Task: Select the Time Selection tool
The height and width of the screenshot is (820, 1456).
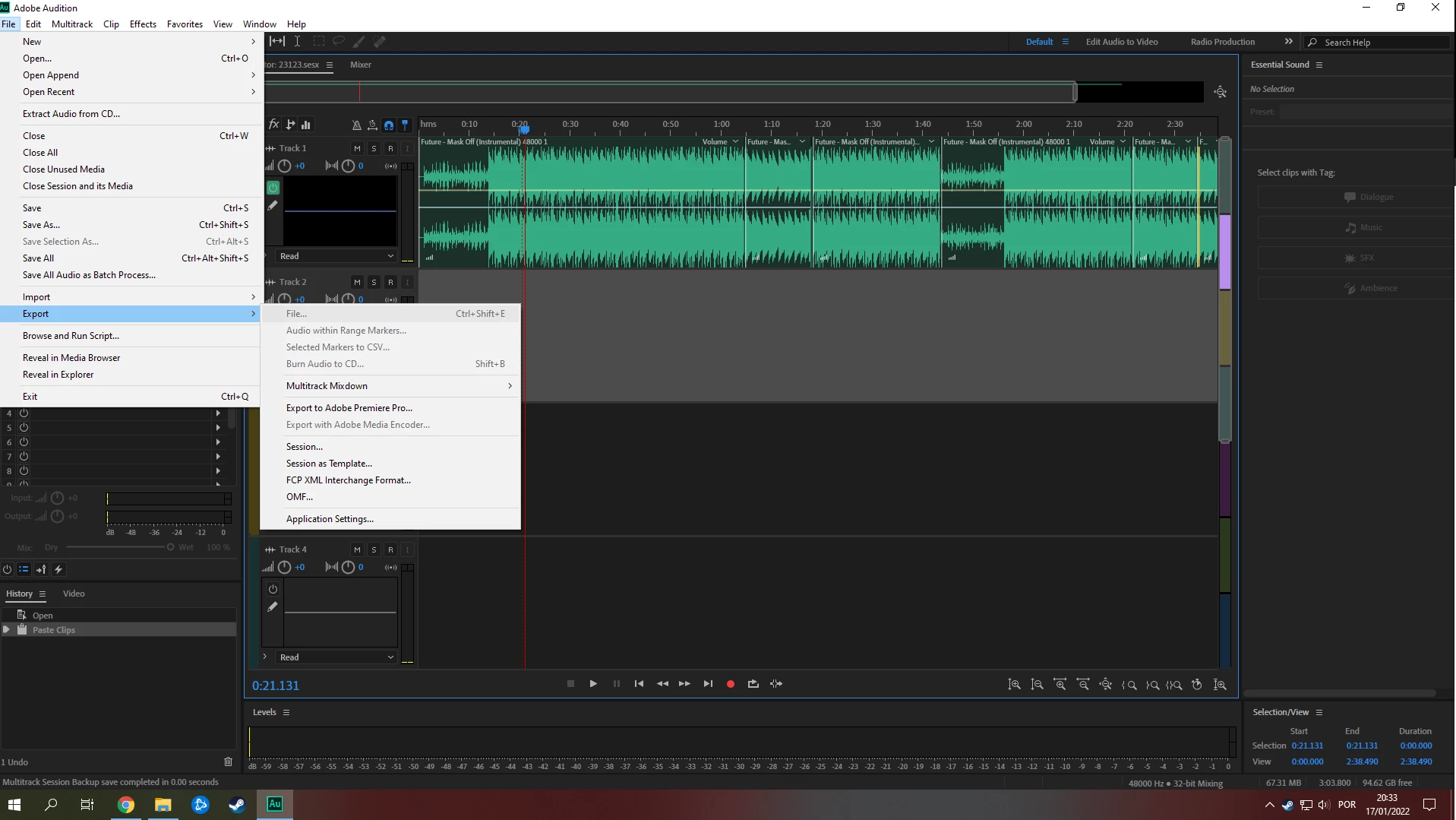Action: [x=297, y=42]
